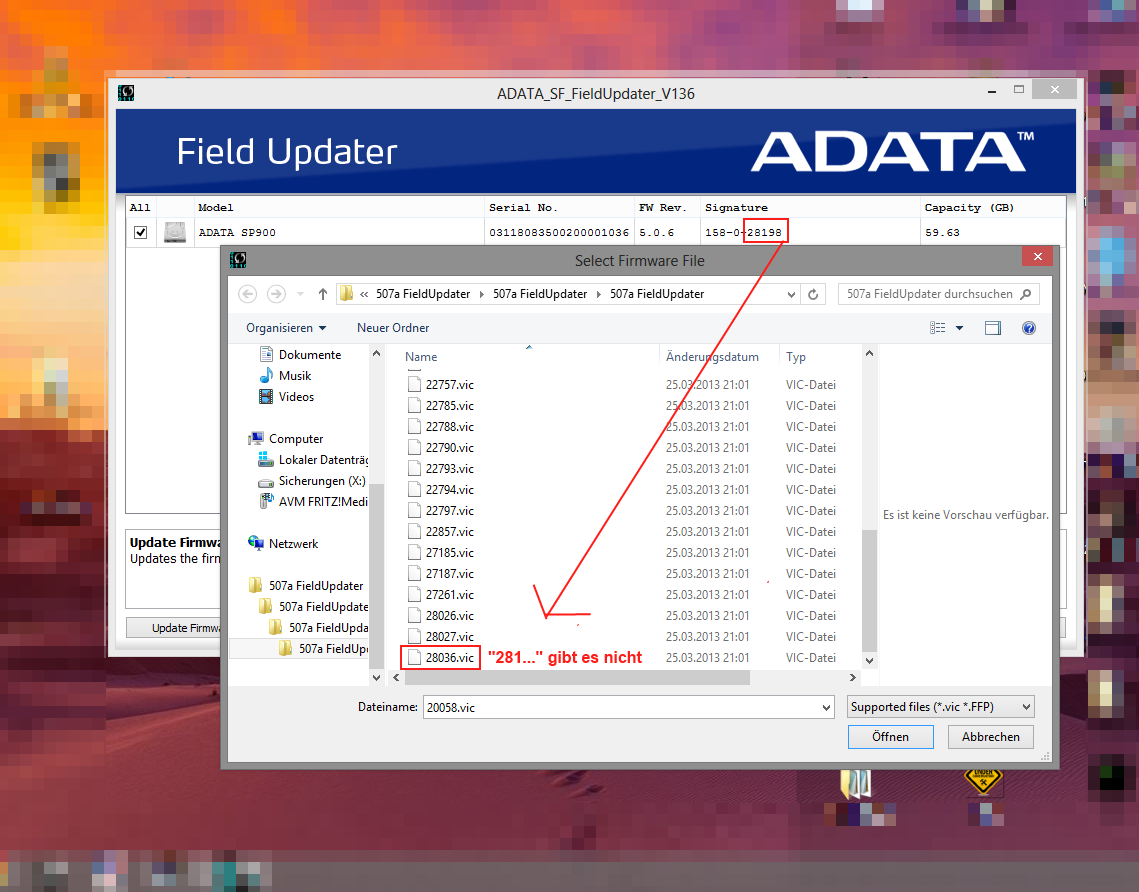Click the ADATA SP900 drive icon
This screenshot has width=1139, height=892.
tap(175, 232)
